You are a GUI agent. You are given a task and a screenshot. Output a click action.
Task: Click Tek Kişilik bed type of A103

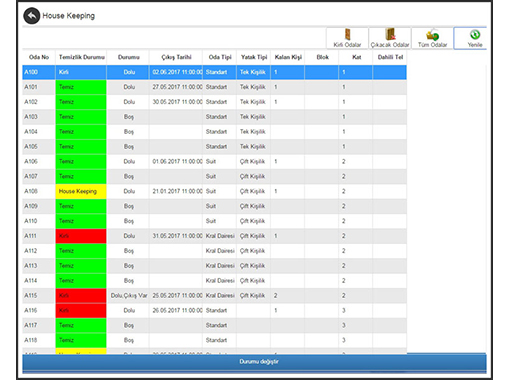253,117
